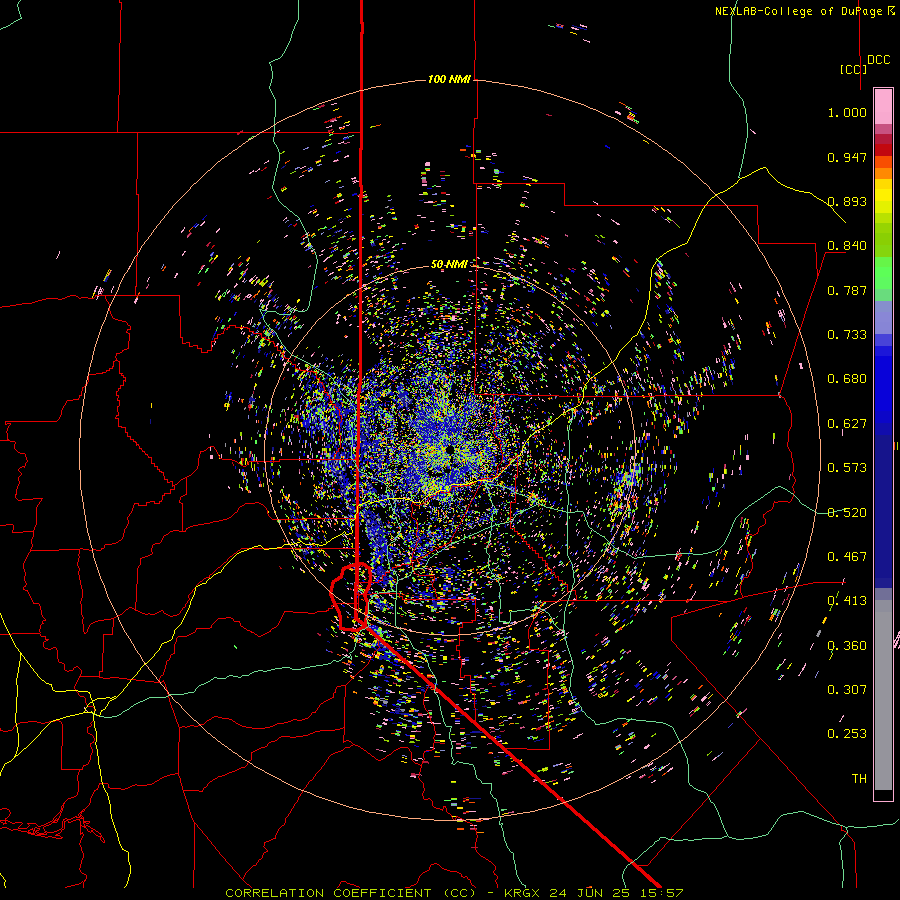Click the 50 NMI range ring label

449,264
